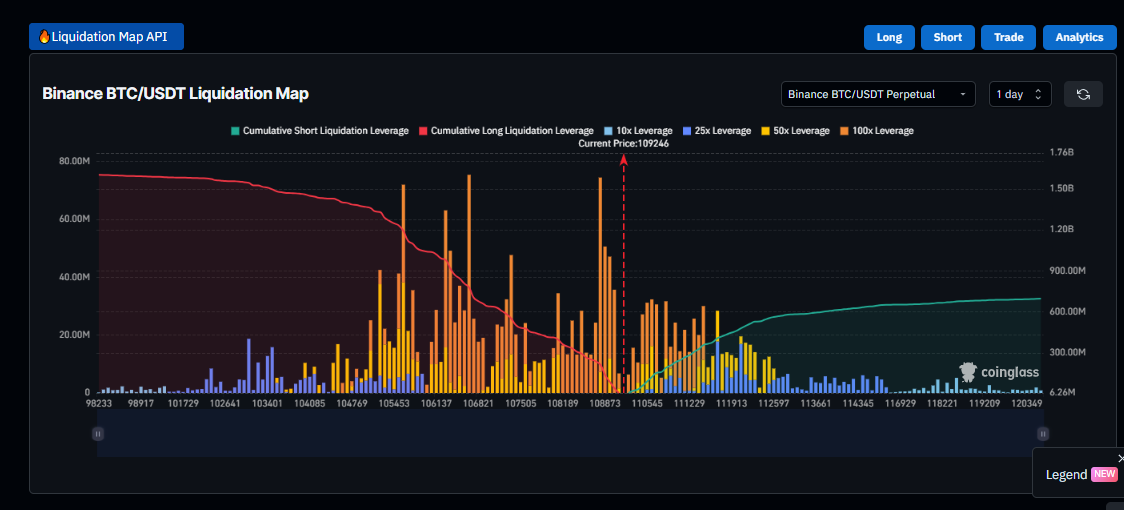Open the Long tab
Image resolution: width=1124 pixels, height=510 pixels.
(889, 37)
